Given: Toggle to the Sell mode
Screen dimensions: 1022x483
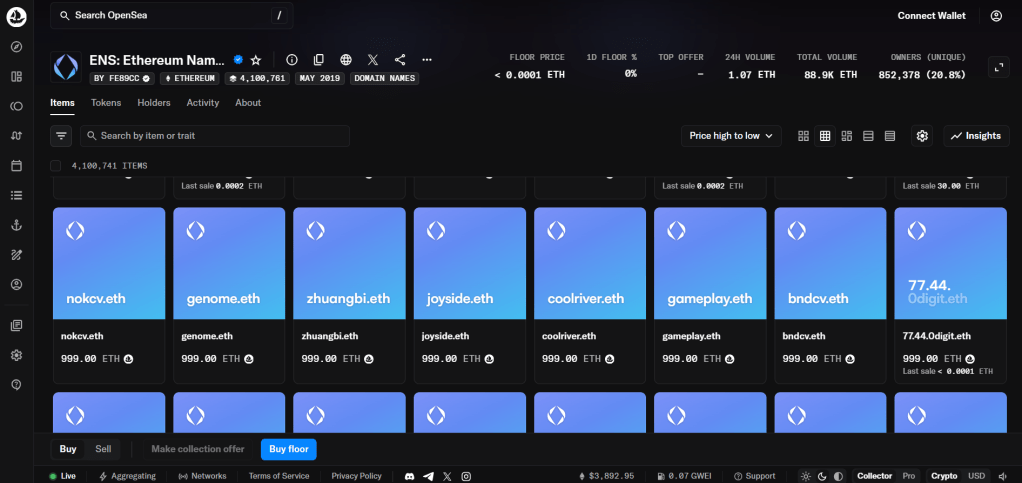Looking at the screenshot, I should 103,449.
